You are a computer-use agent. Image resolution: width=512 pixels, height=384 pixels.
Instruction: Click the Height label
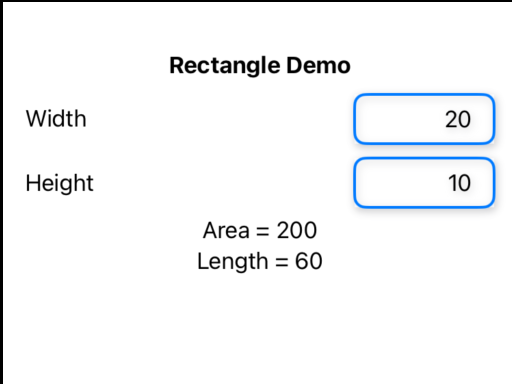[x=59, y=183]
